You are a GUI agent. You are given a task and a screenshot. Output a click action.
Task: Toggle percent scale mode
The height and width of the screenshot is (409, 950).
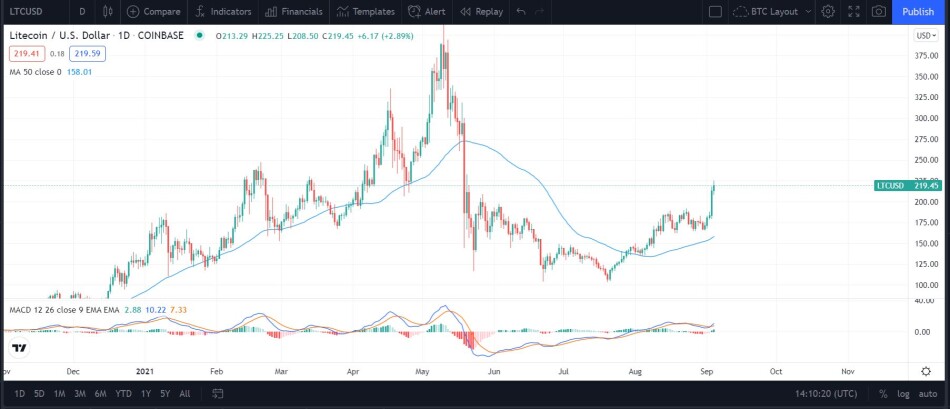[x=883, y=394]
